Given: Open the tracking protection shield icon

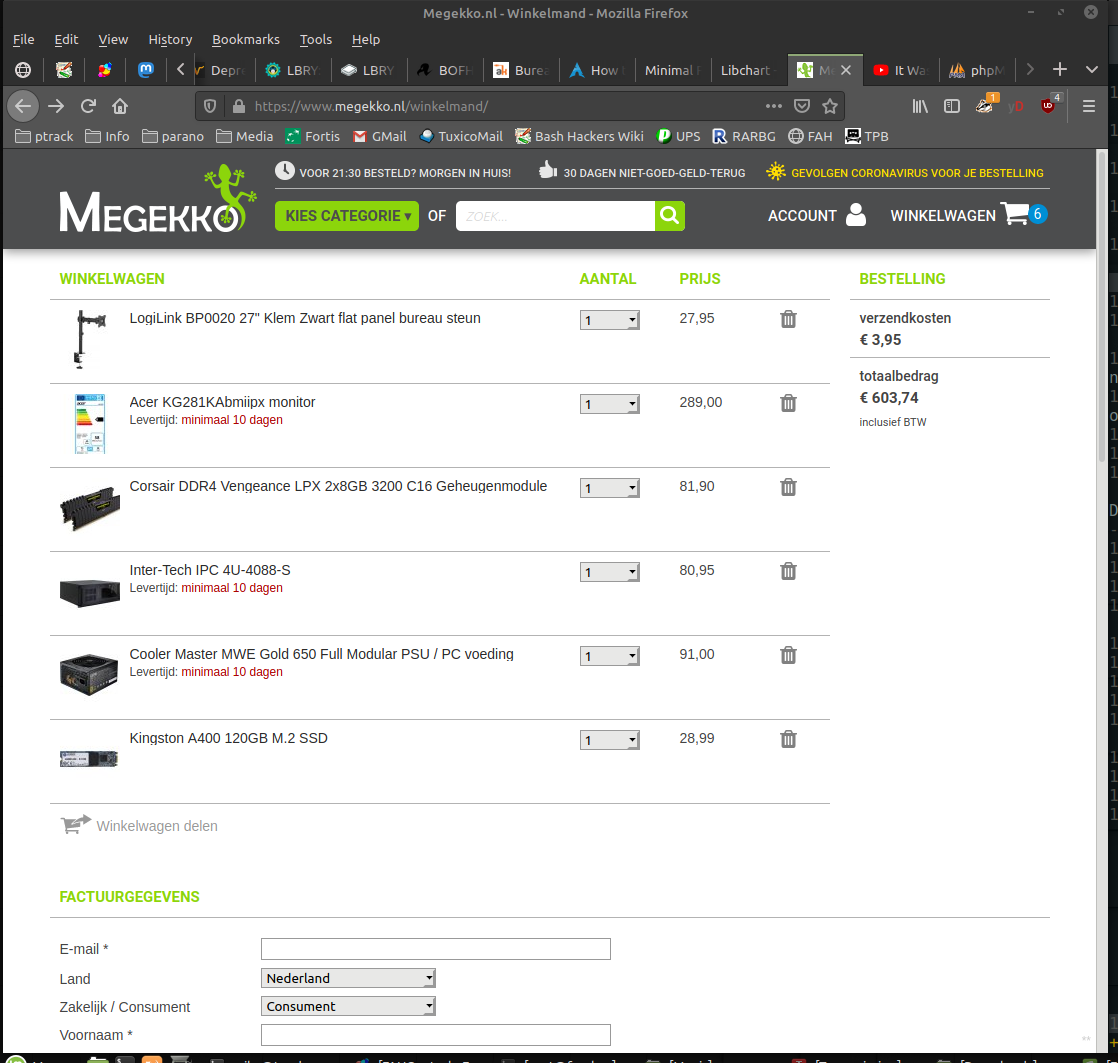Looking at the screenshot, I should click(210, 106).
